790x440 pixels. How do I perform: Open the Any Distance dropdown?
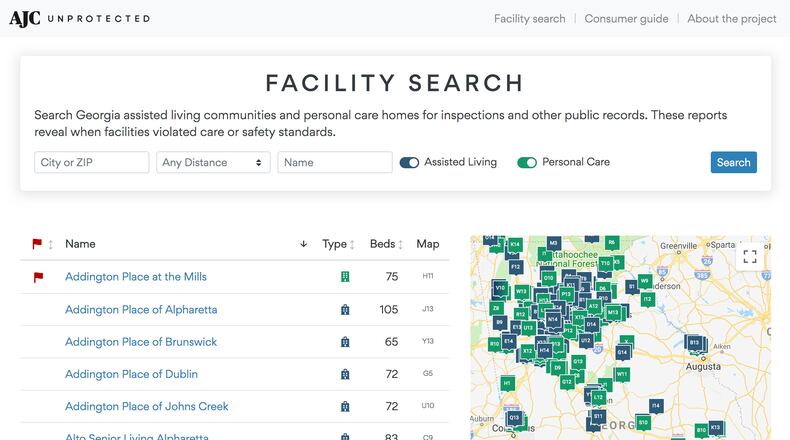click(213, 162)
